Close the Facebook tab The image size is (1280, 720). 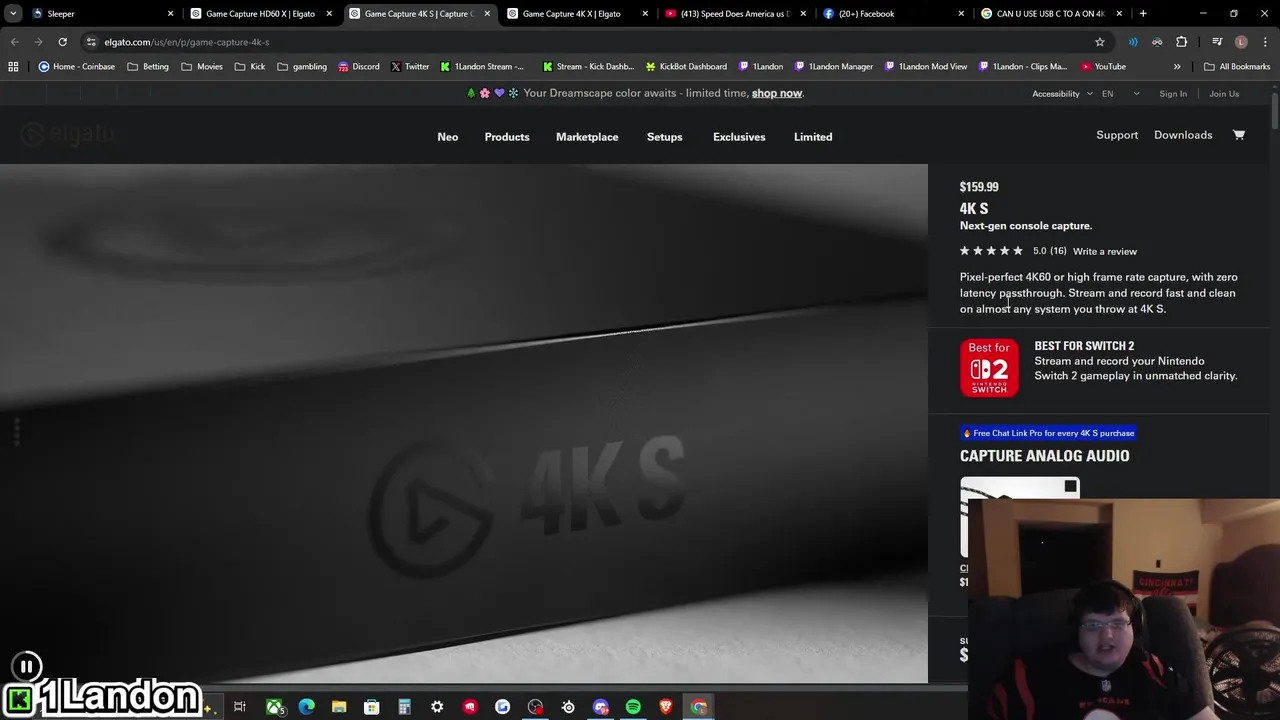(961, 14)
